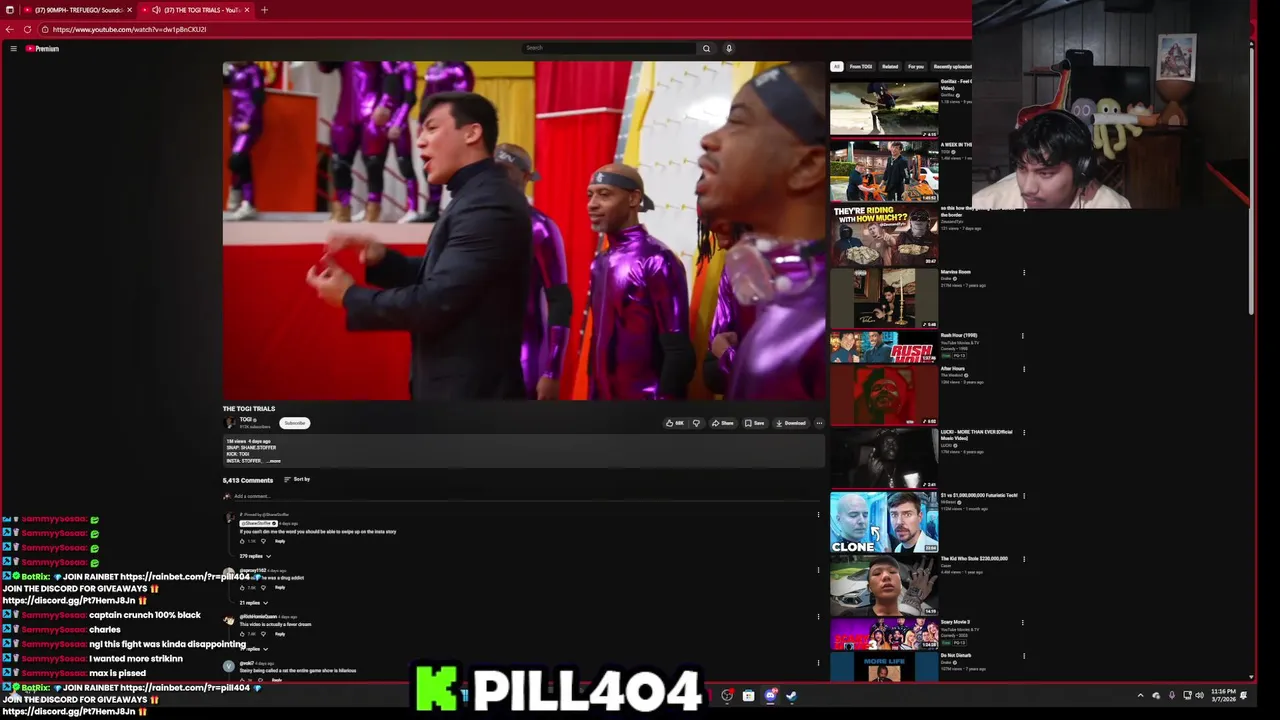Open options for After Hours video

1023,369
